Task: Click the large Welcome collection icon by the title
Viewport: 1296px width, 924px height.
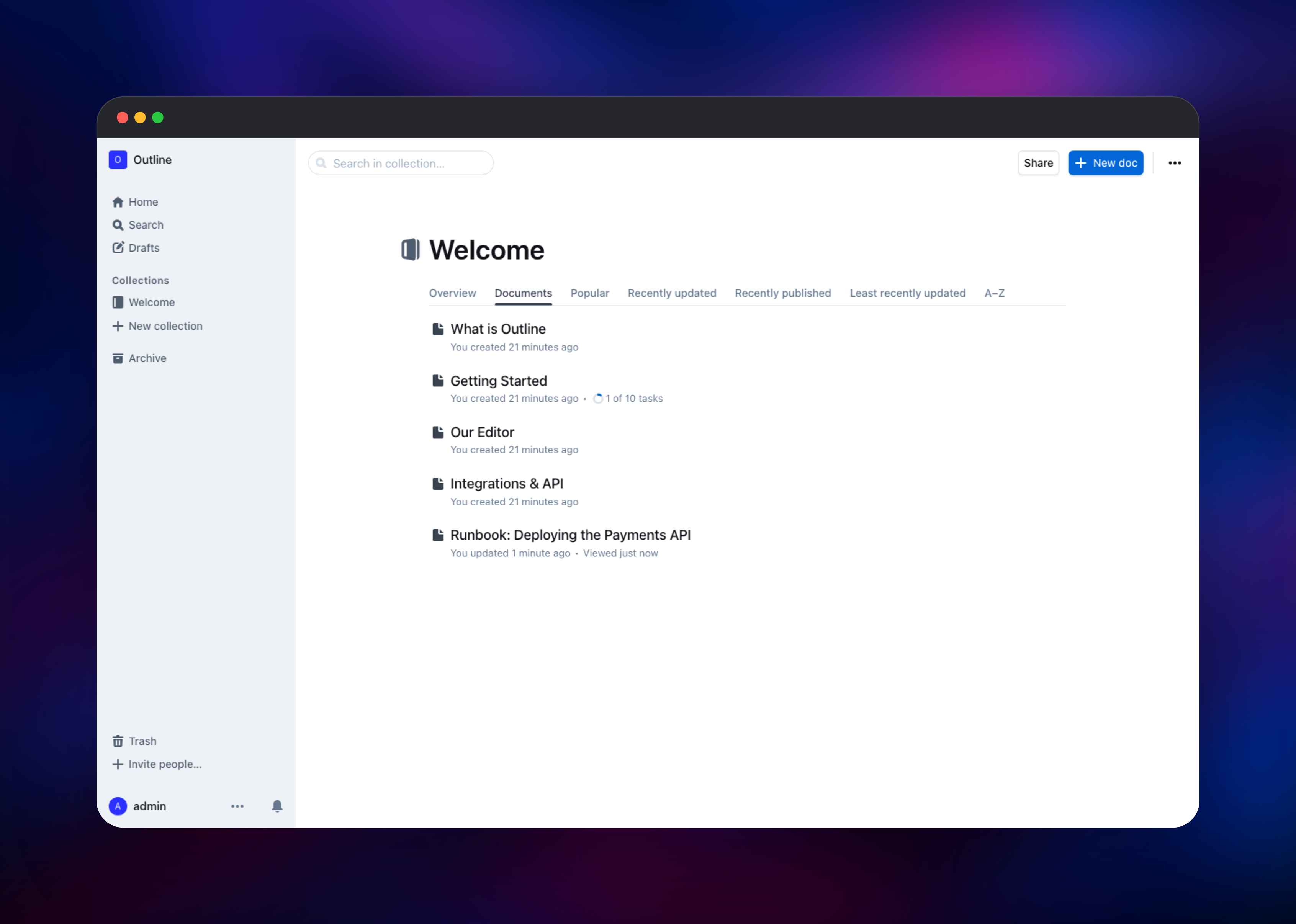Action: pyautogui.click(x=410, y=249)
